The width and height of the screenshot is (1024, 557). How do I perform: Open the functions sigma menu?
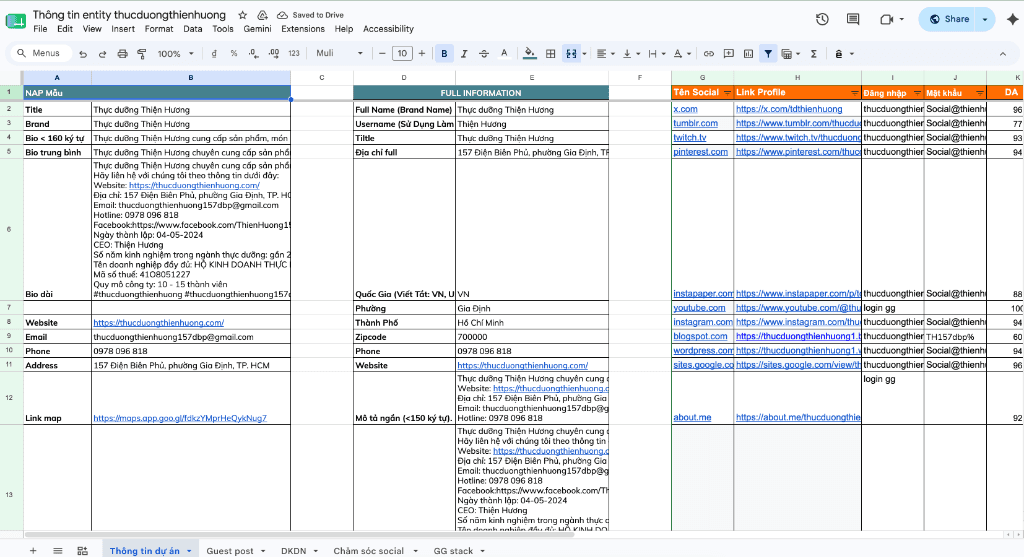click(814, 54)
